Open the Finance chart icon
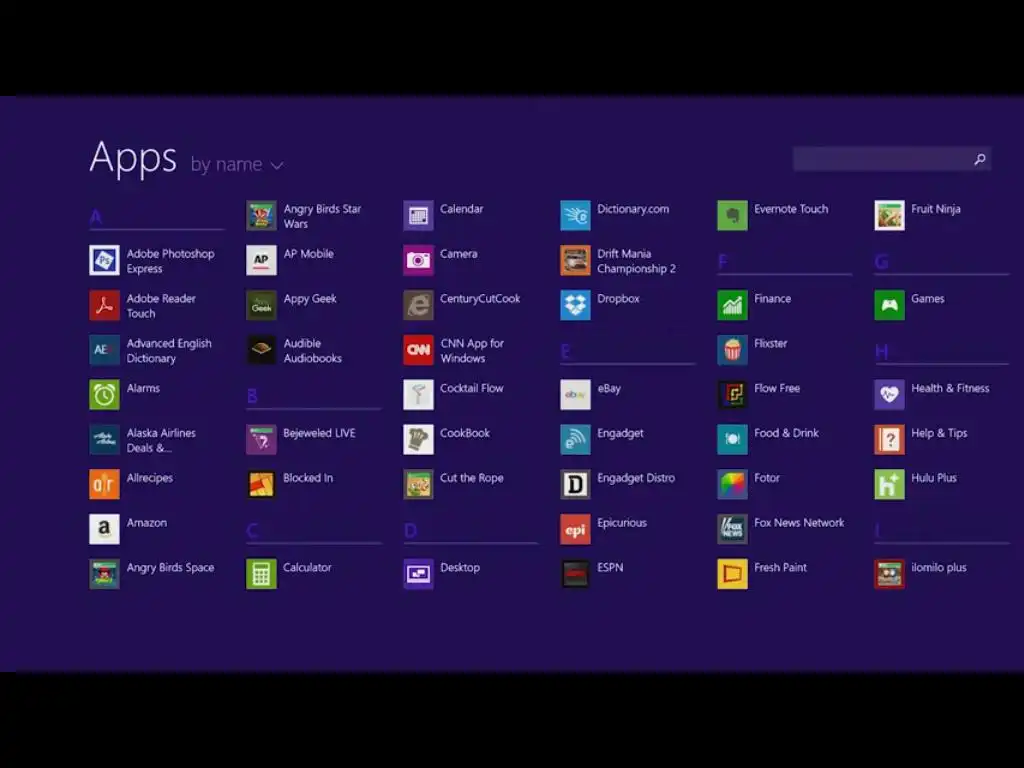Screen dimensions: 1024x768 coord(733,306)
